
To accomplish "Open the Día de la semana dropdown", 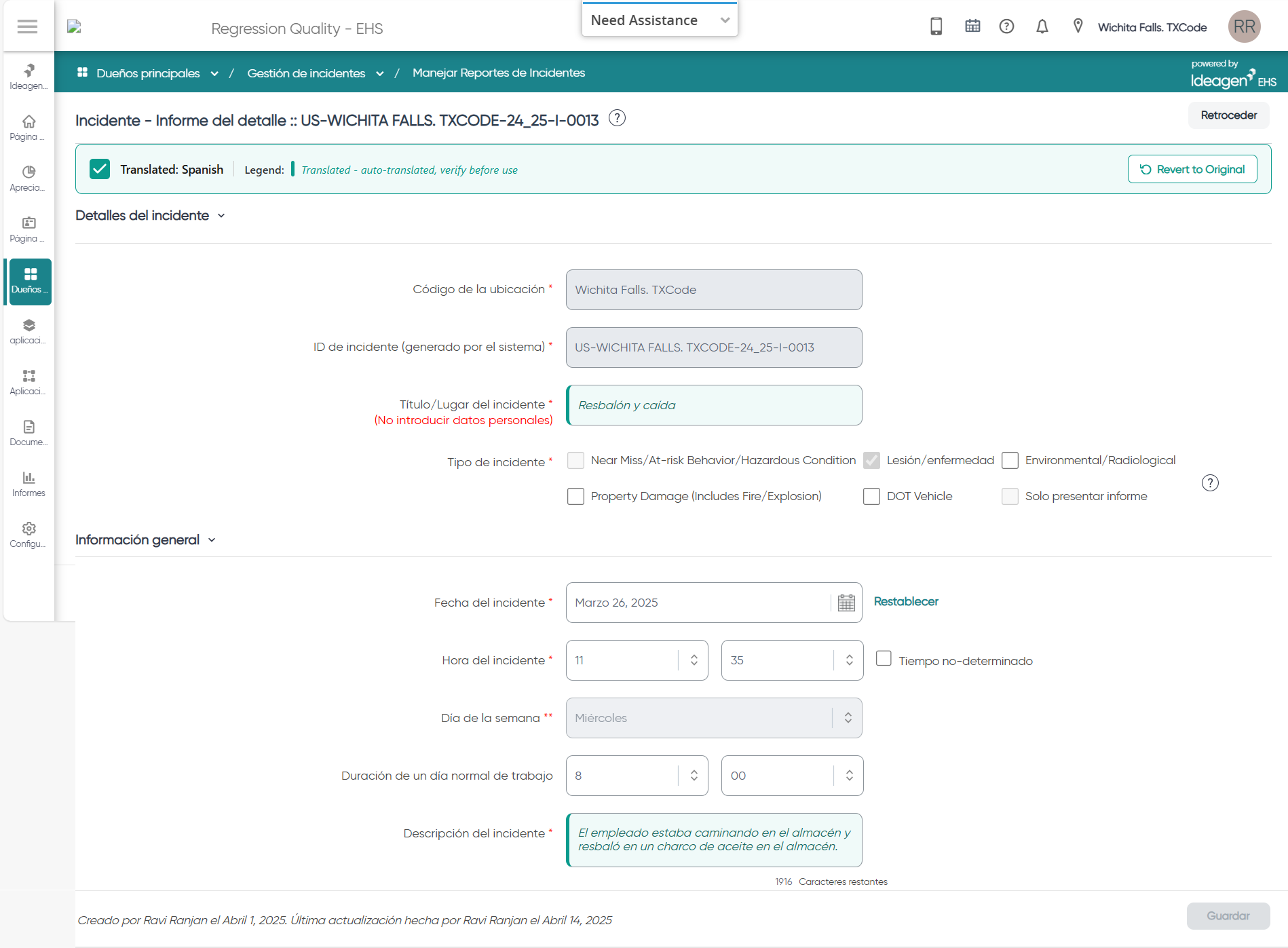I will pos(714,718).
